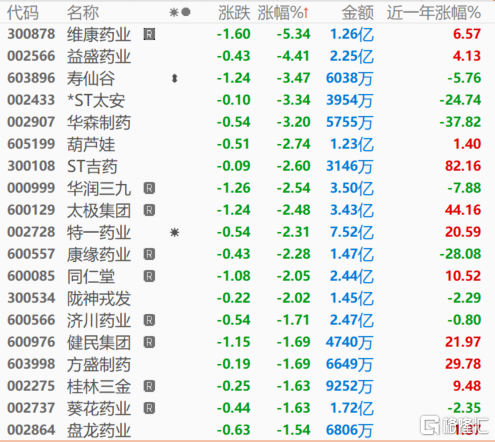
Task: Click the up-down arrow marker in 寿仙谷 row
Action: (x=174, y=79)
